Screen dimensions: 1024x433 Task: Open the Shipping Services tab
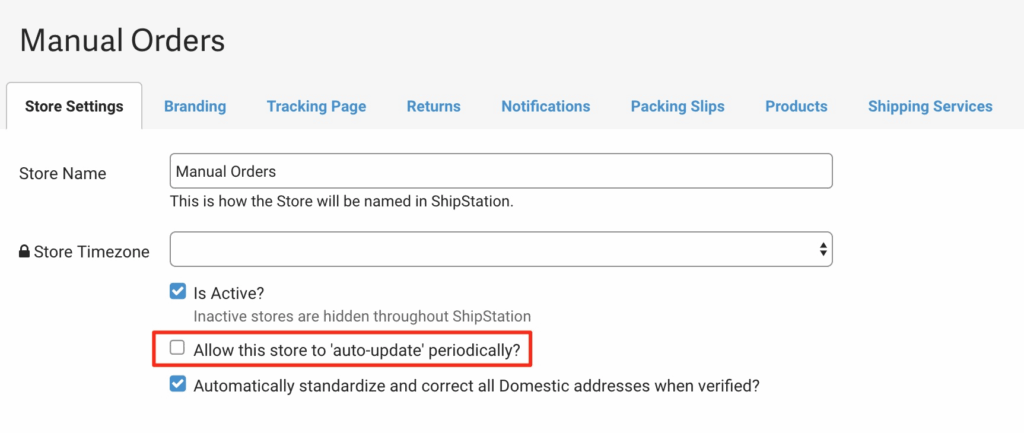929,106
